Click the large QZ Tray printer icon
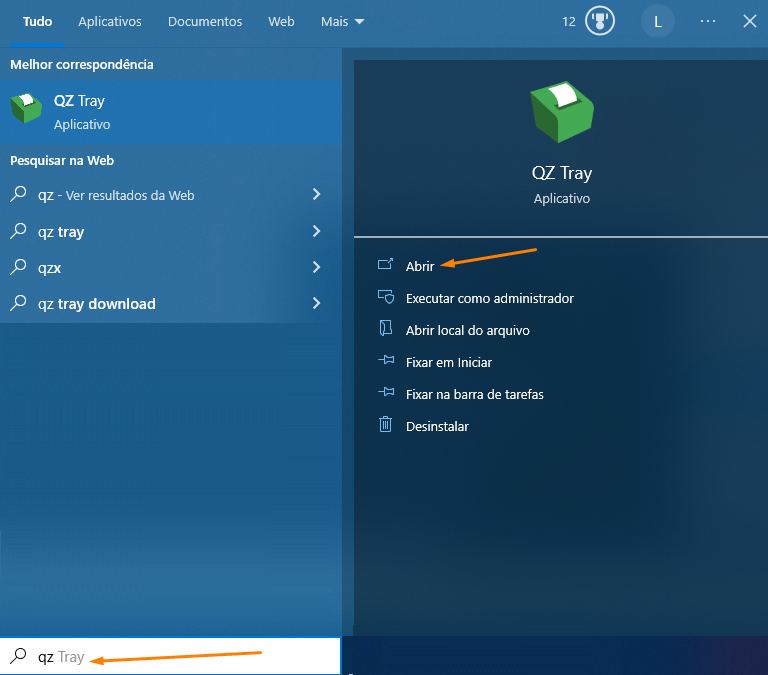This screenshot has width=768, height=675. (562, 112)
